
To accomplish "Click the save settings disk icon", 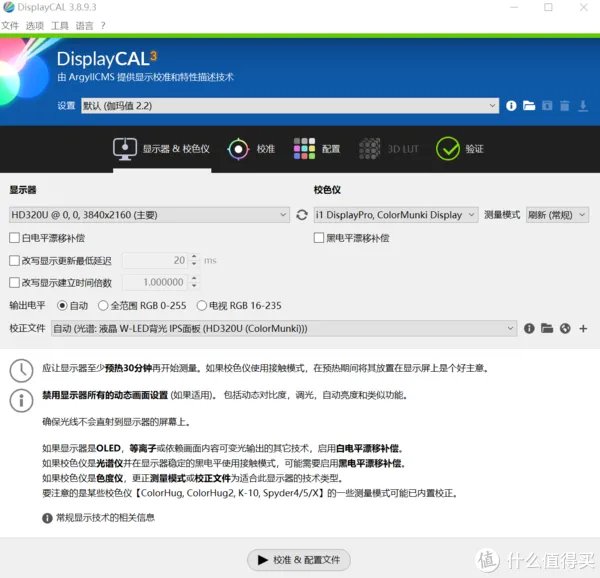I will [x=547, y=106].
